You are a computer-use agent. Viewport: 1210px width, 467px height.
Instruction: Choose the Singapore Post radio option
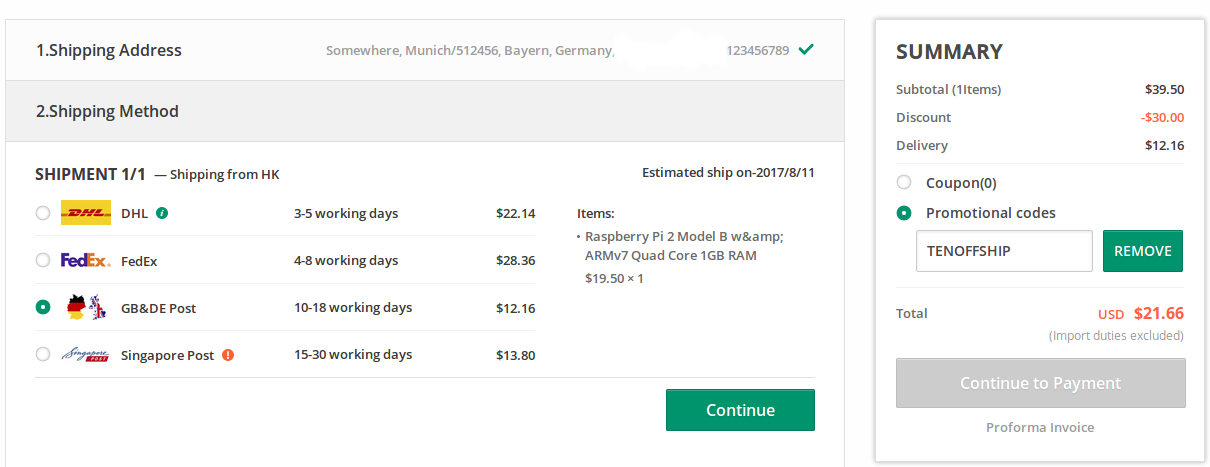point(42,354)
